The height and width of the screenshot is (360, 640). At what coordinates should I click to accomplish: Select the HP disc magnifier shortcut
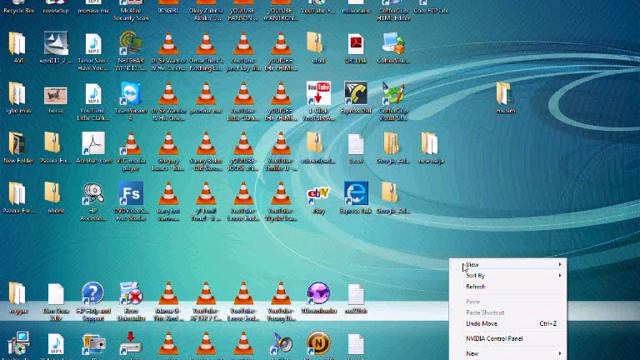point(93,193)
